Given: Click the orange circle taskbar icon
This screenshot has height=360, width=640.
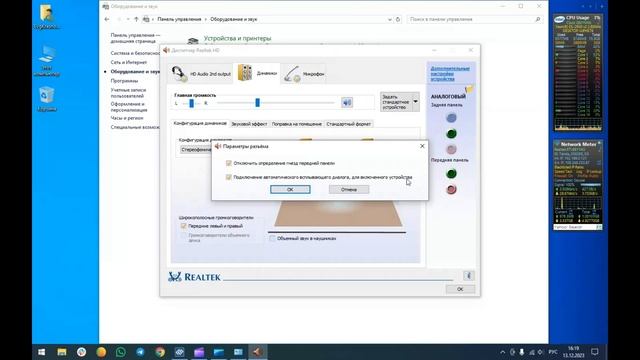Looking at the screenshot, I should tap(101, 352).
